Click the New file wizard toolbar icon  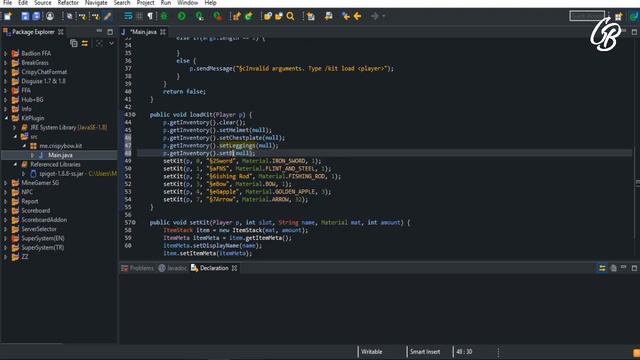[8, 16]
